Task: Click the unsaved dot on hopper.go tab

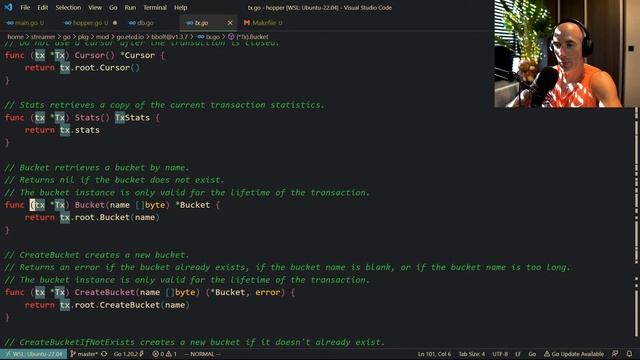Action: coord(115,23)
